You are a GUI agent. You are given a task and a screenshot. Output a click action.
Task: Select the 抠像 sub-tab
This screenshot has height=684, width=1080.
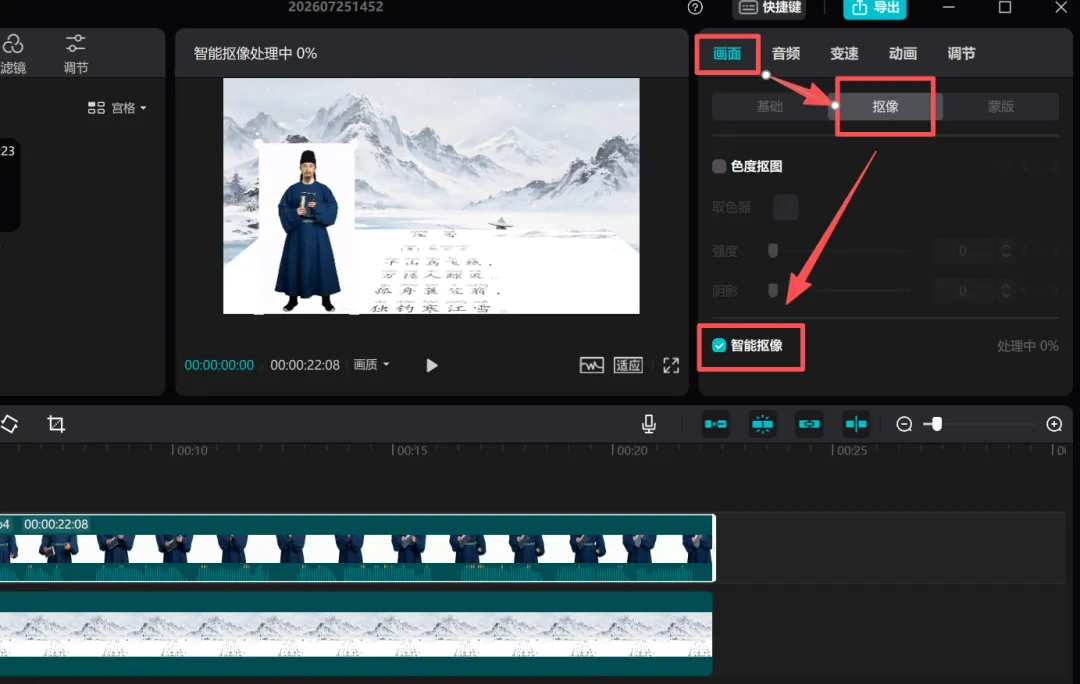885,107
